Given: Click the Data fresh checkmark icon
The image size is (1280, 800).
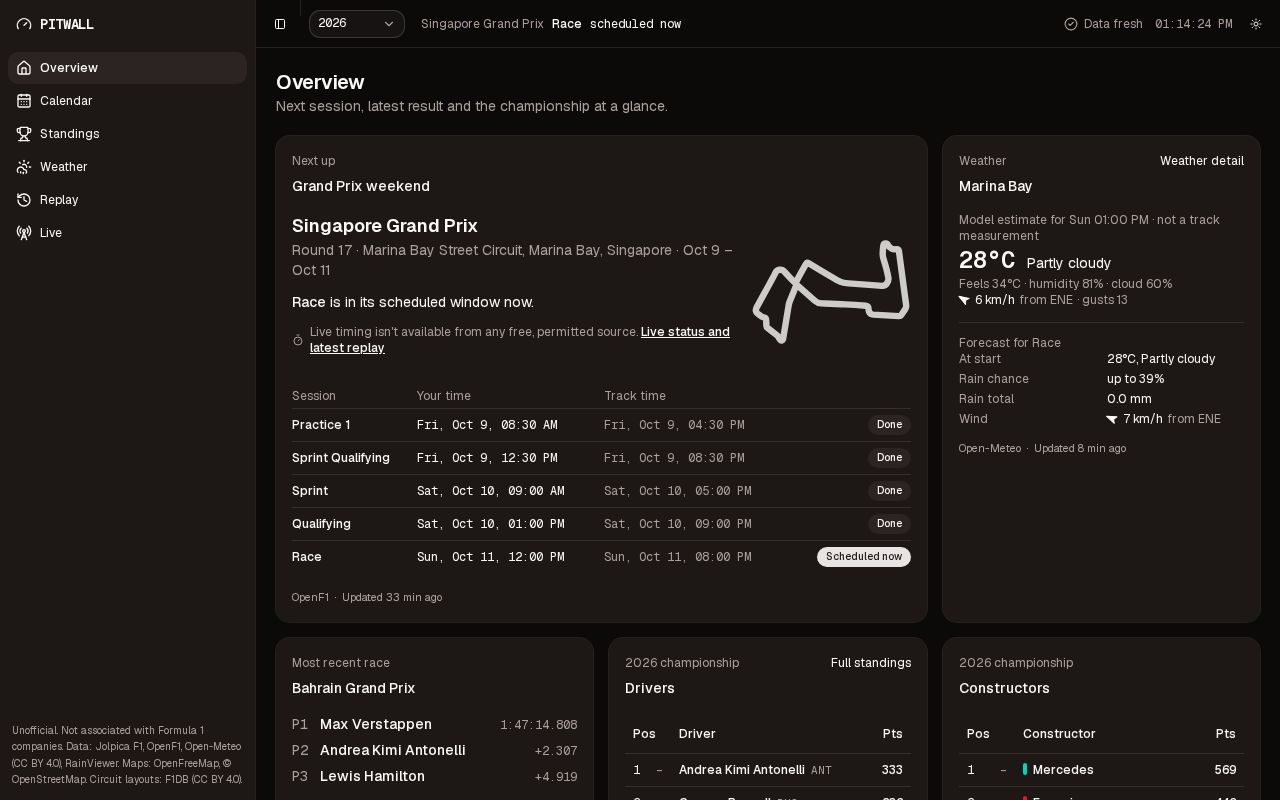Looking at the screenshot, I should click(1071, 24).
